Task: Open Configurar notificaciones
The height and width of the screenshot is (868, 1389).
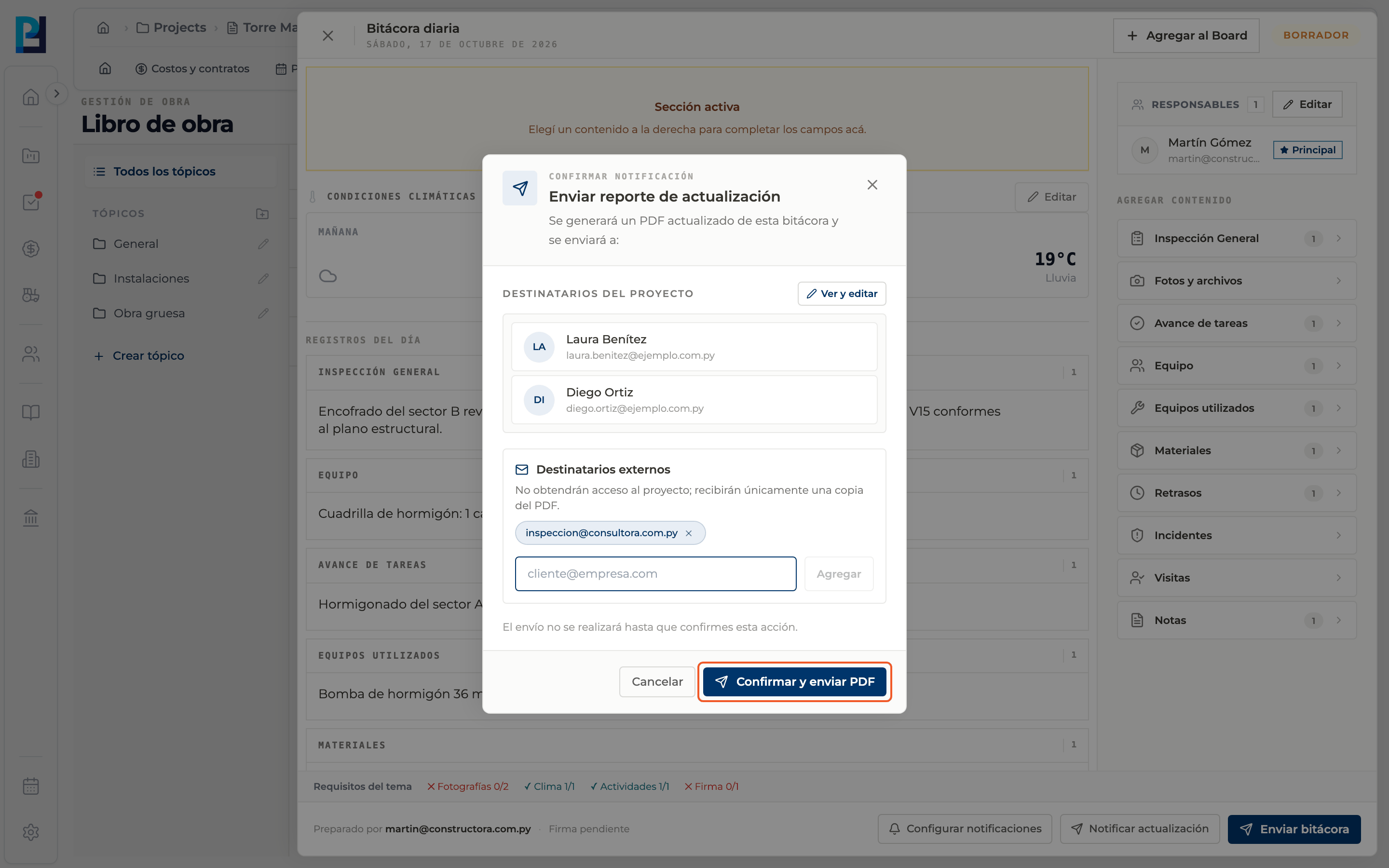Action: click(x=964, y=829)
